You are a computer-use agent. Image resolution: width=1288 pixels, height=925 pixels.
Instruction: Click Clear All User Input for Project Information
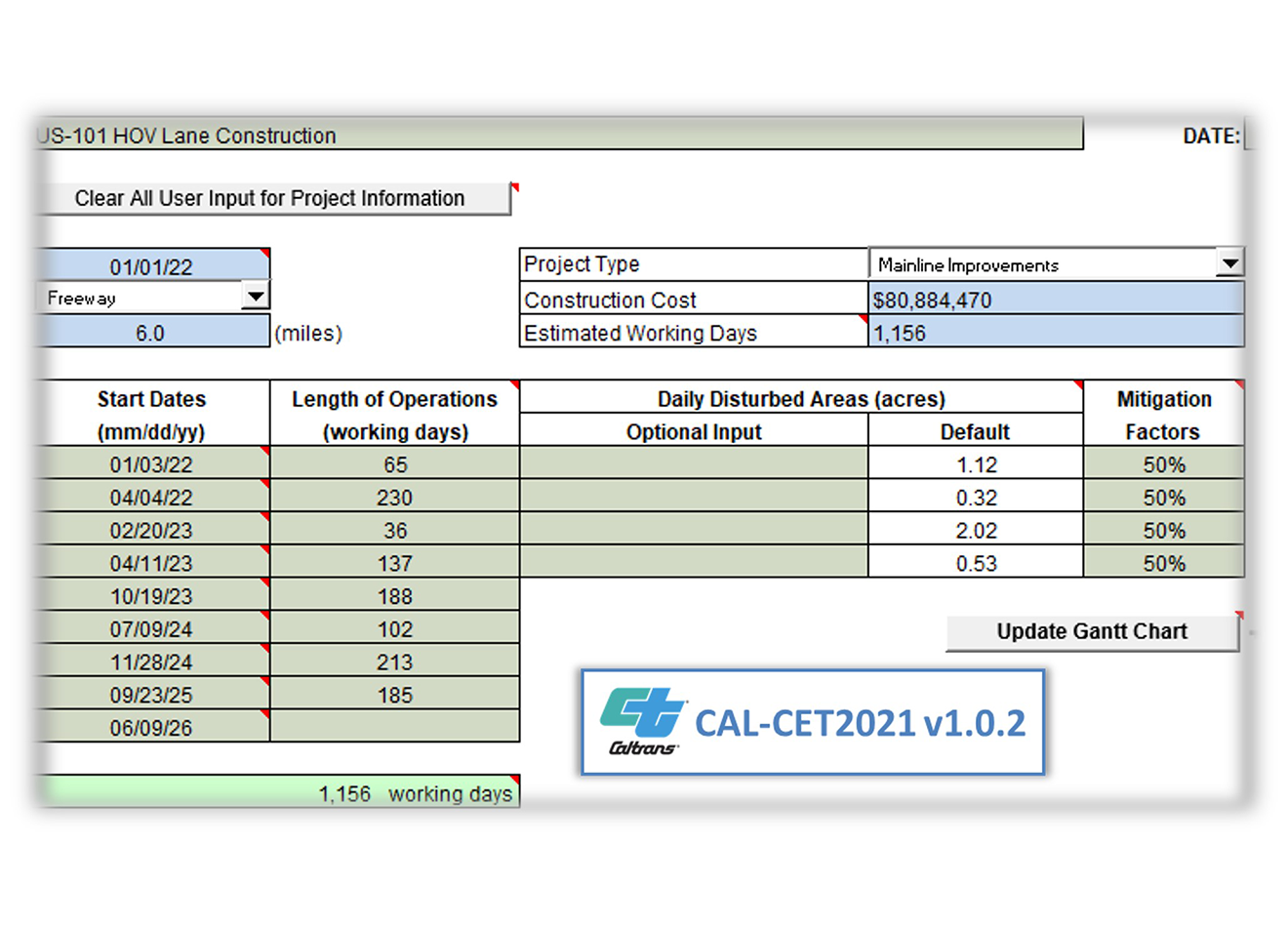click(x=272, y=198)
